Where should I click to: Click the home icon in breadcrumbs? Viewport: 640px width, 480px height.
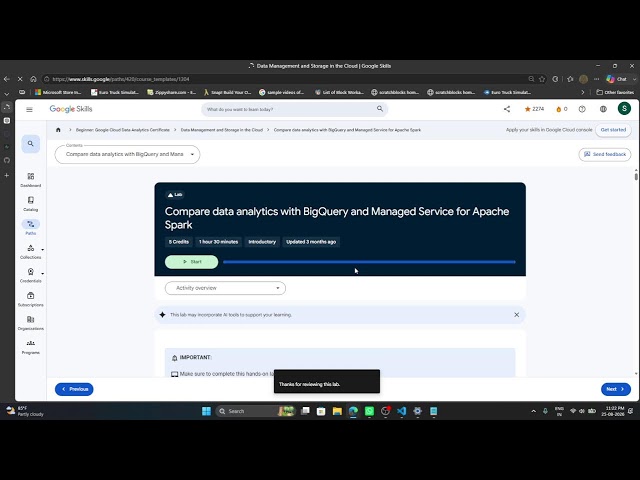point(58,130)
